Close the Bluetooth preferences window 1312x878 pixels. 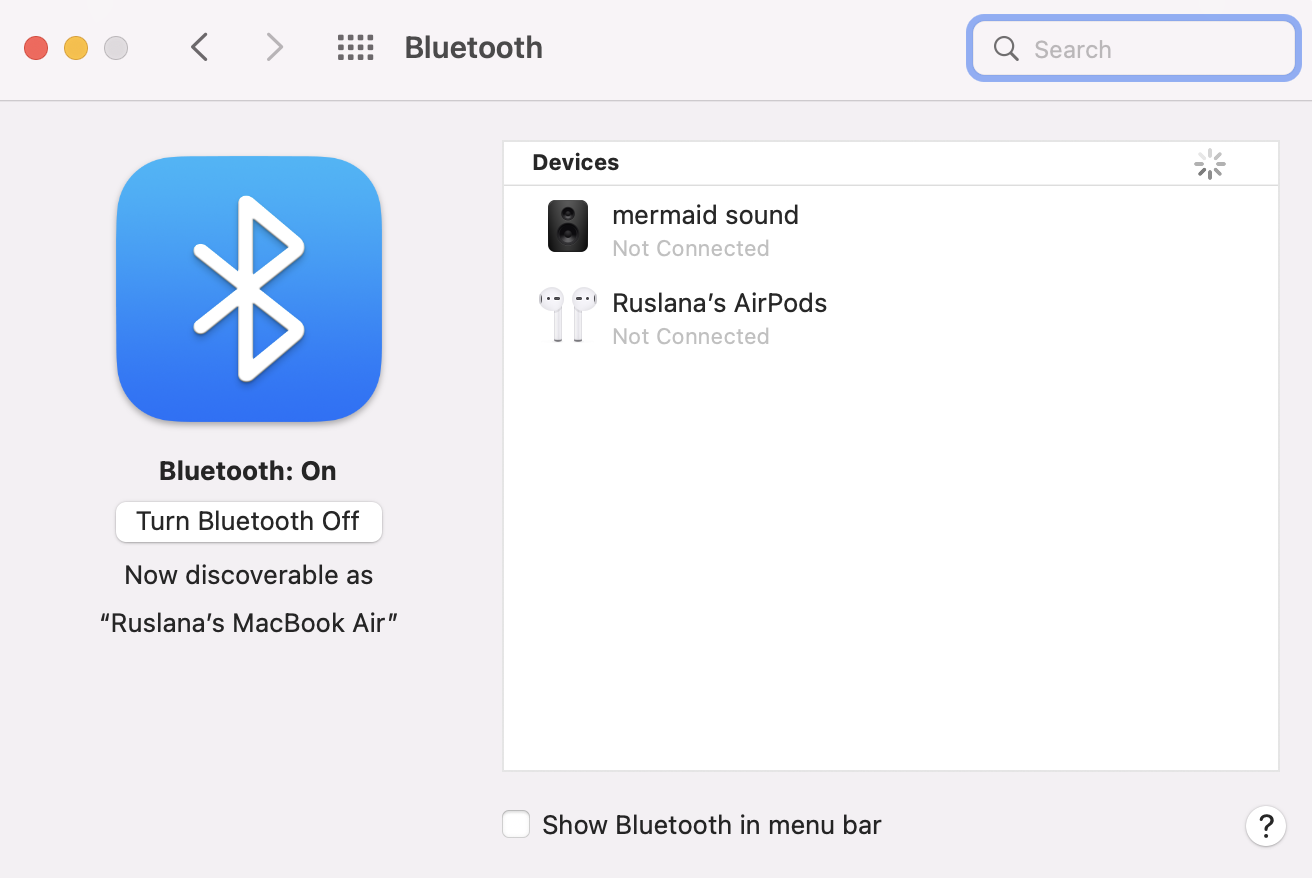[x=36, y=47]
